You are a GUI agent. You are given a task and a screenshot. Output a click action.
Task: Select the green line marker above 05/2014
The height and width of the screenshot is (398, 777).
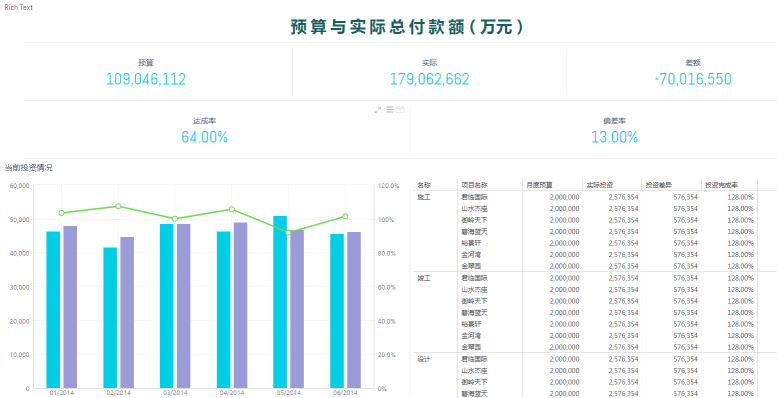click(288, 232)
